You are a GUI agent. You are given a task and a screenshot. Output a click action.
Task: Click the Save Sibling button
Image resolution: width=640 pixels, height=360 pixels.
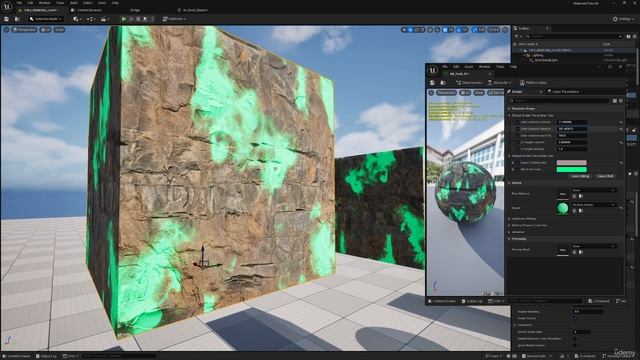(x=580, y=176)
